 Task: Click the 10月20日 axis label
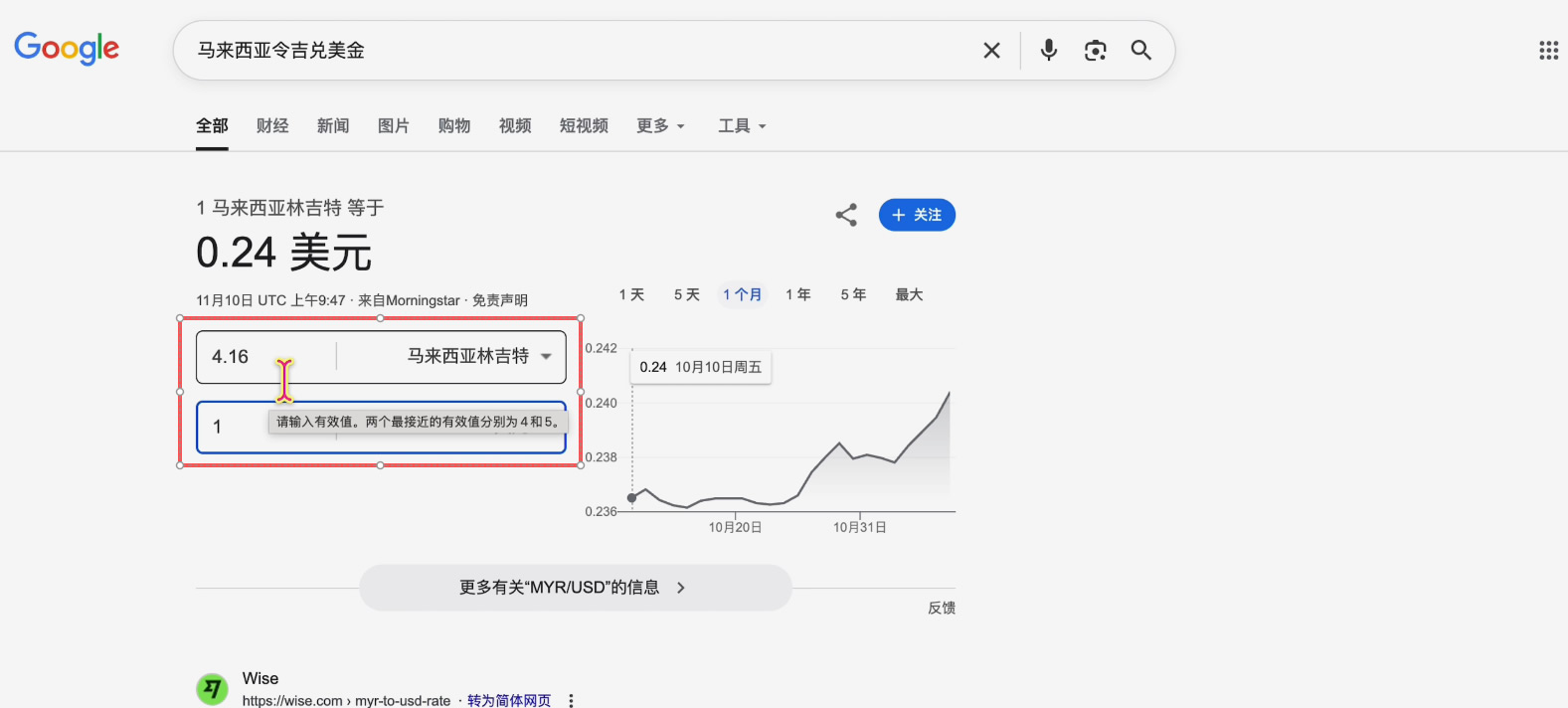pyautogui.click(x=735, y=527)
